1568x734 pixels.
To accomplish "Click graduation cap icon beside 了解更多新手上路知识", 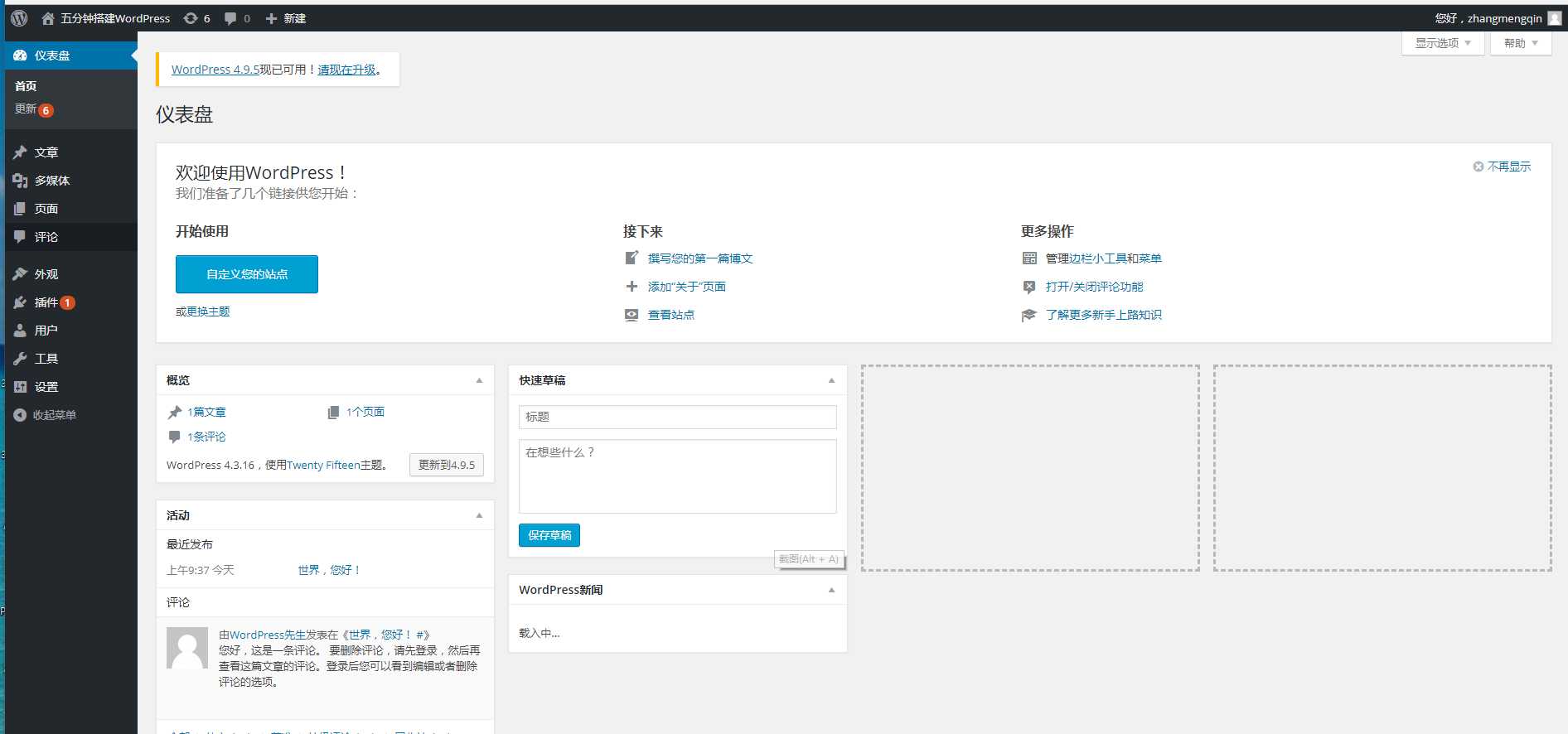I will (1029, 315).
